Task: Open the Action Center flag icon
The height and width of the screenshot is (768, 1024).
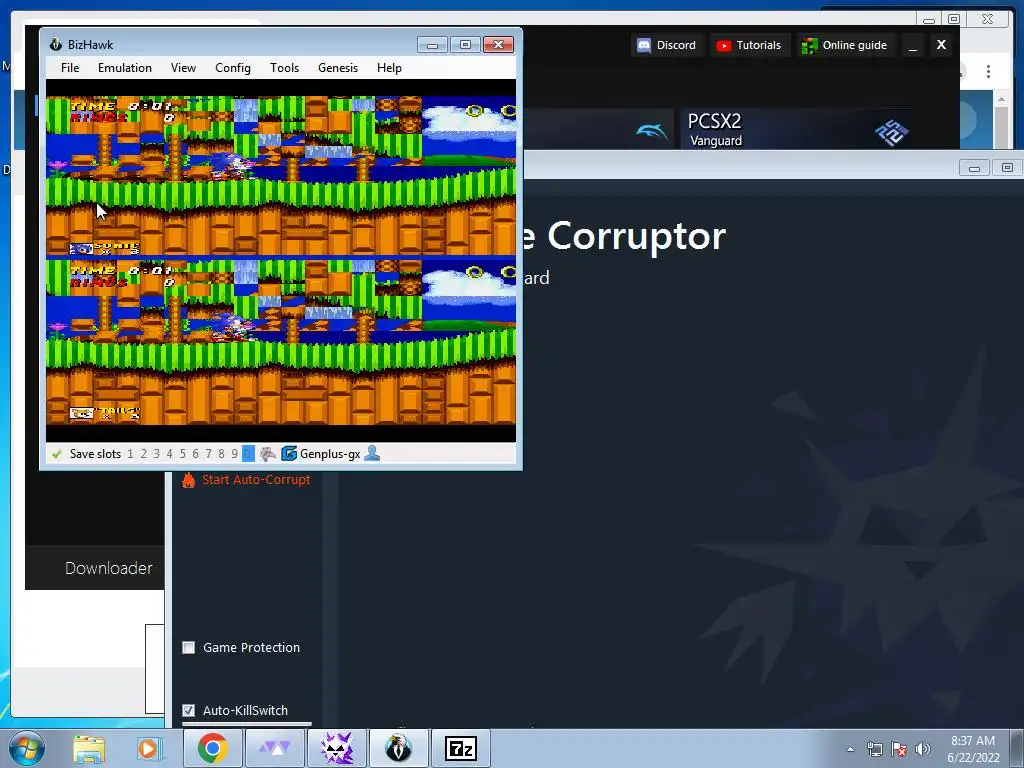Action: click(x=899, y=749)
